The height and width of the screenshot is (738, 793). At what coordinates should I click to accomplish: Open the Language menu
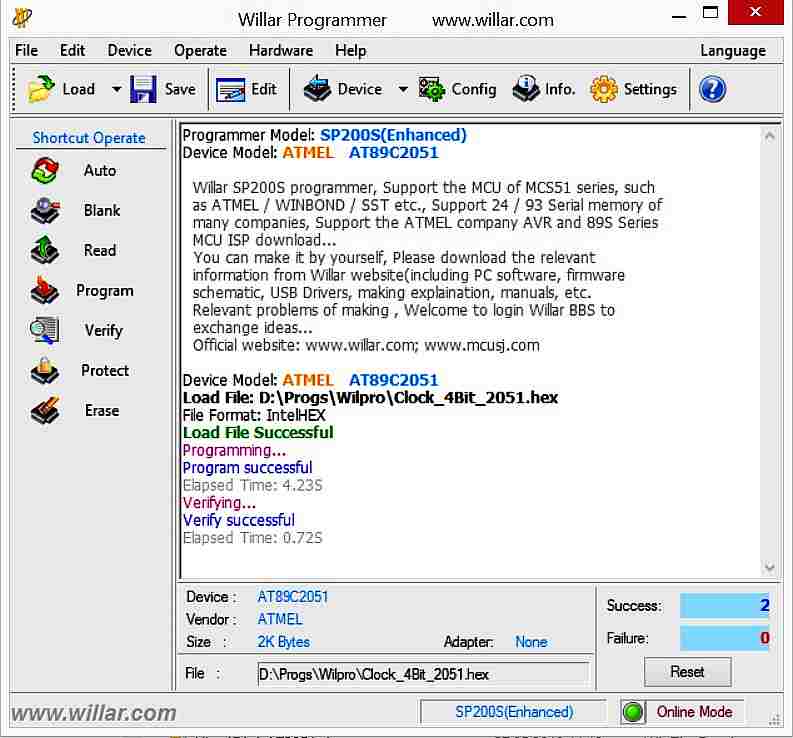pyautogui.click(x=733, y=51)
